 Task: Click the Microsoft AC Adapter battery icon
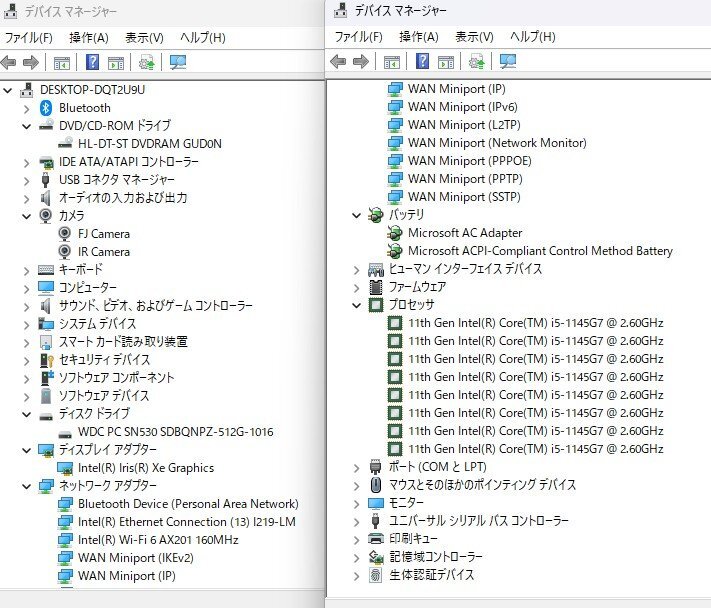click(394, 233)
